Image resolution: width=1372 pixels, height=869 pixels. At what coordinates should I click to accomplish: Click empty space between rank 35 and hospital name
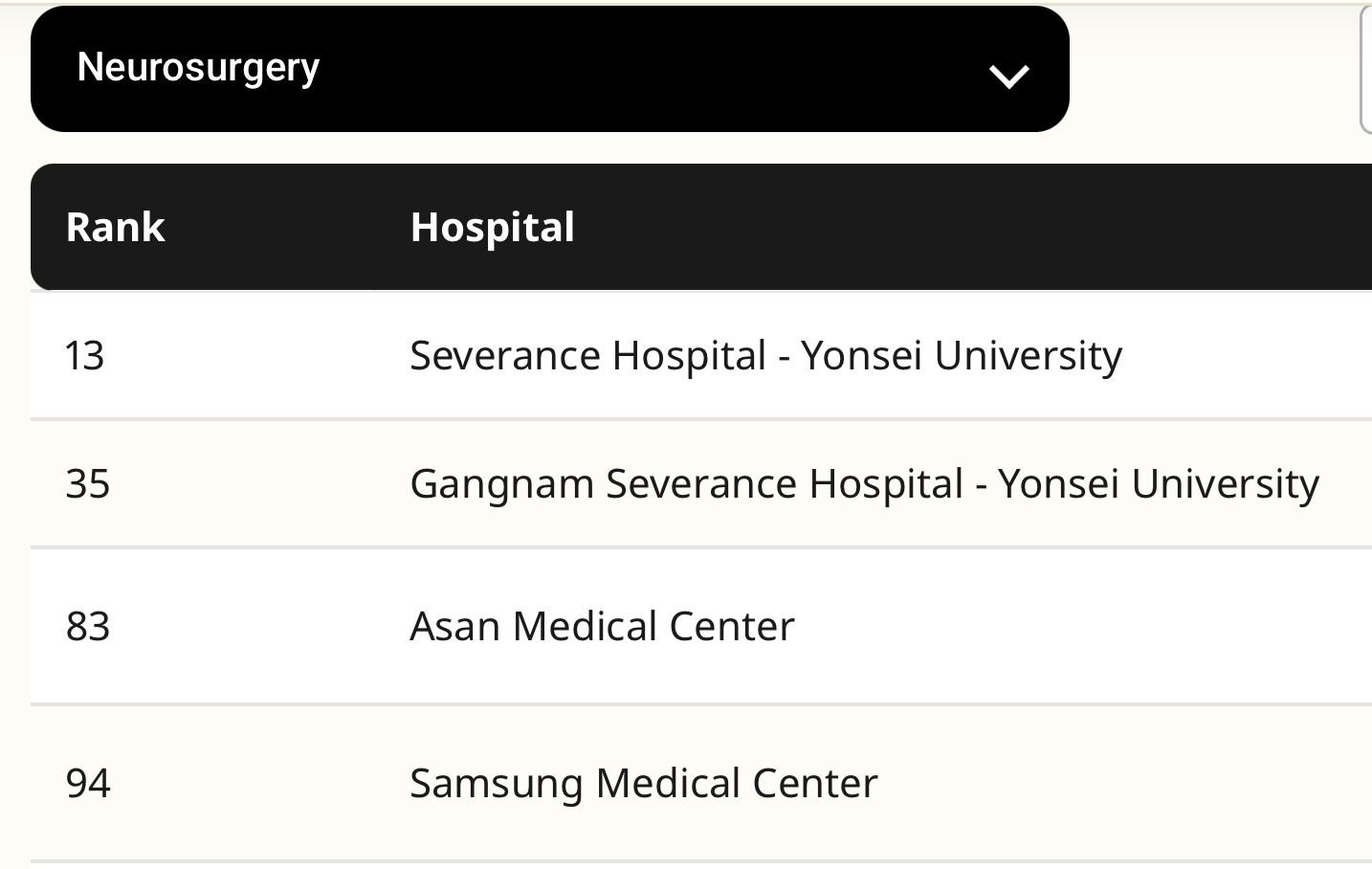[258, 484]
